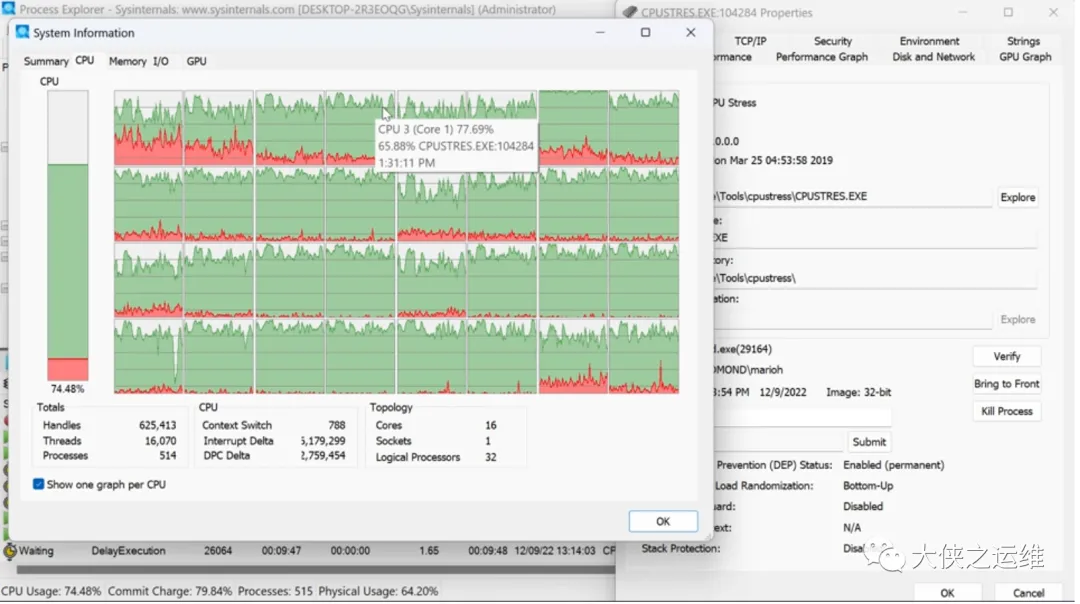Open Performance Graph tab in Properties
1080x604 pixels.
pos(824,57)
